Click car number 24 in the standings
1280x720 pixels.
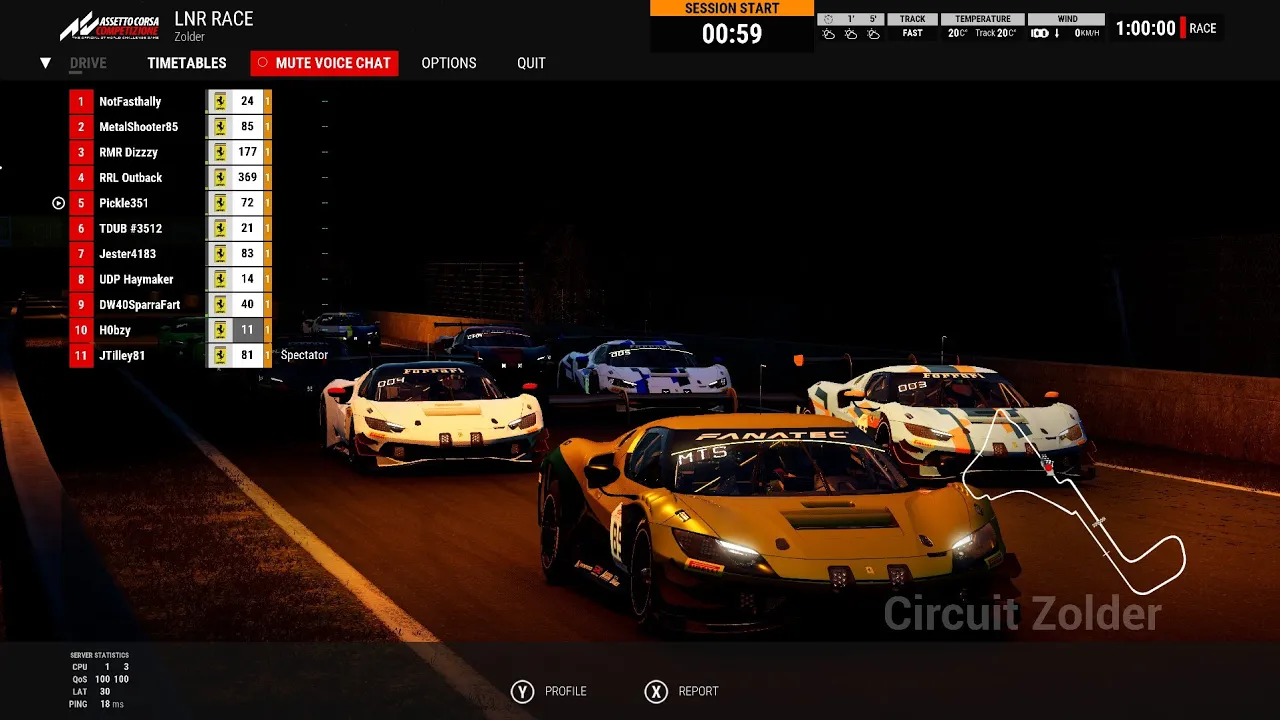[x=247, y=102]
